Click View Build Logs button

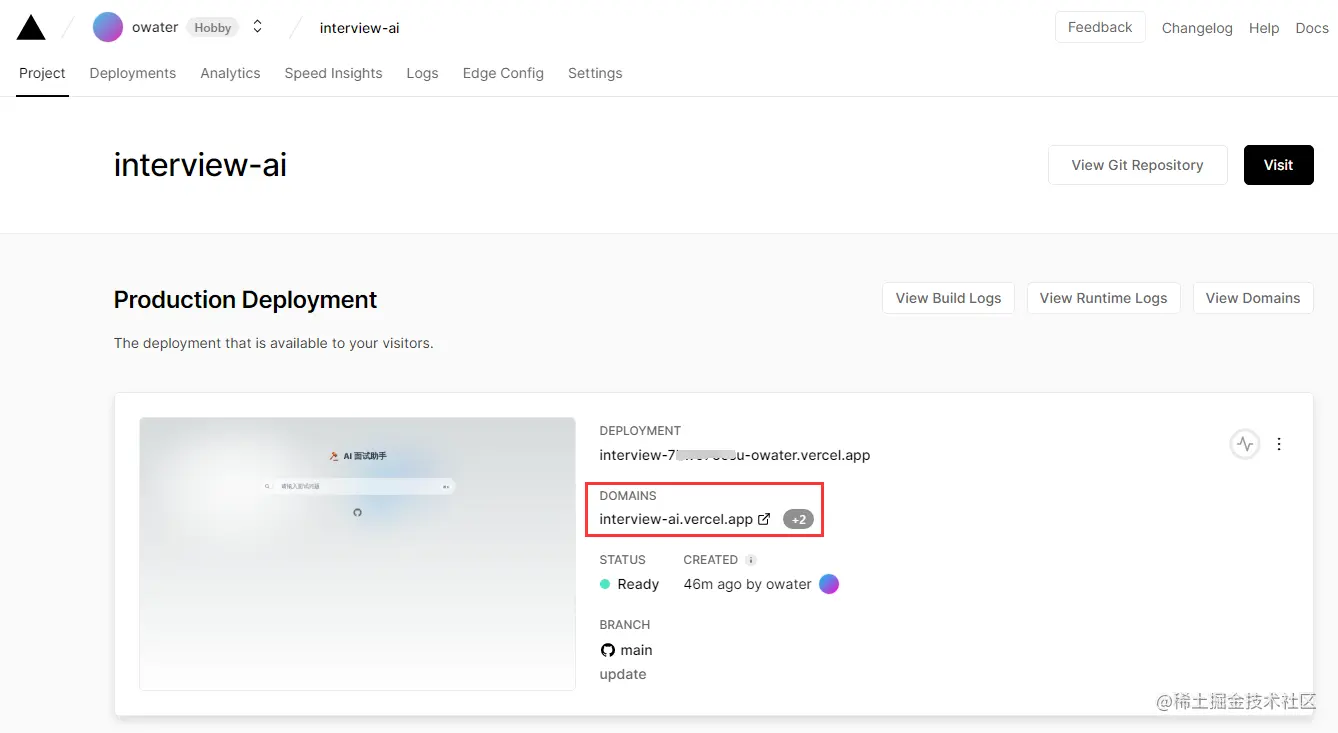click(x=948, y=298)
